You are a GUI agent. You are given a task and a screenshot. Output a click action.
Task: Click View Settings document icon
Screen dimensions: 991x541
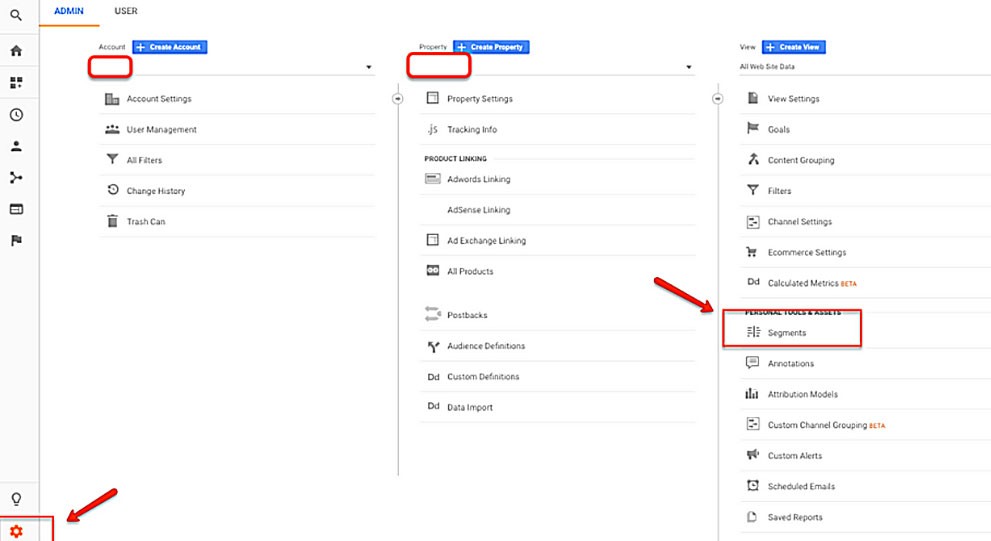753,98
